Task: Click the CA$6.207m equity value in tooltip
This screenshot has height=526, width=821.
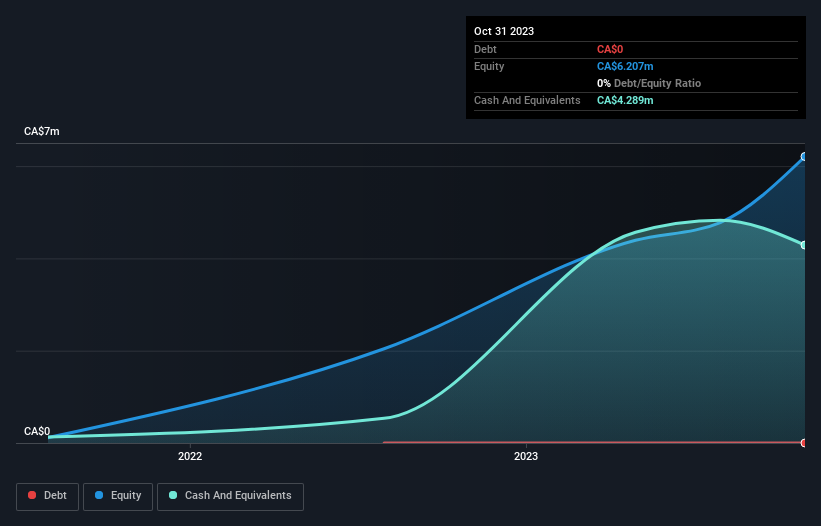Action: (x=625, y=66)
